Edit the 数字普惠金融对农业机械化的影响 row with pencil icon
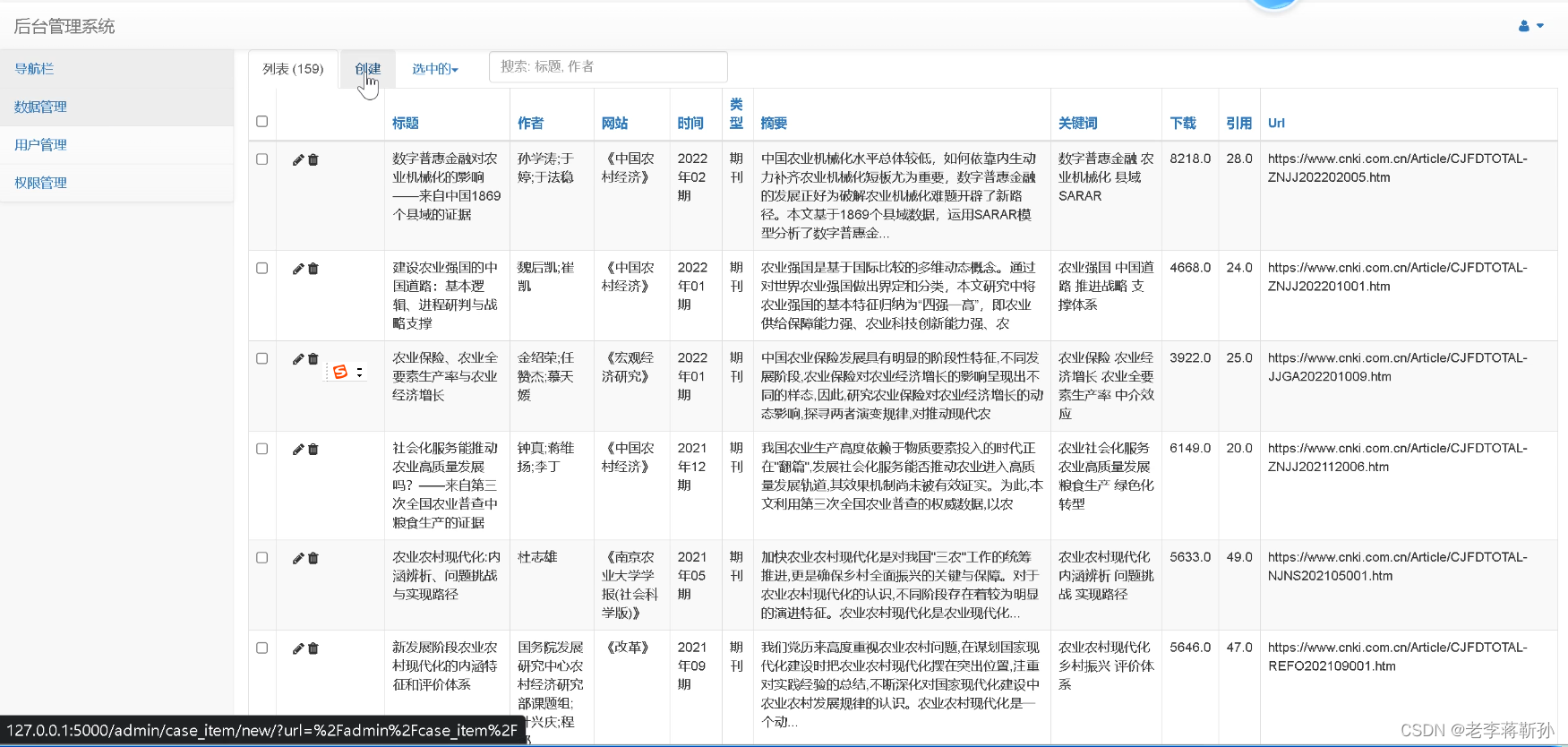Screen dimensions: 1568x747 click(x=298, y=159)
